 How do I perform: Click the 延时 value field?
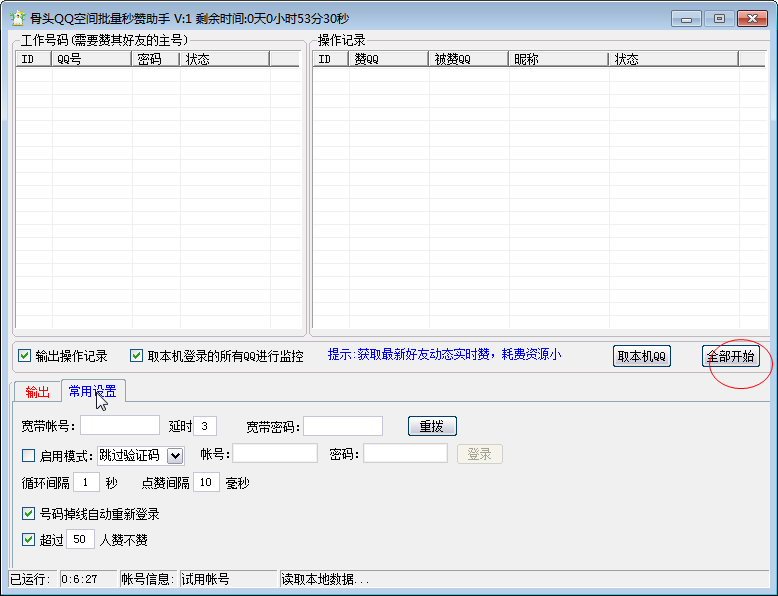(204, 426)
